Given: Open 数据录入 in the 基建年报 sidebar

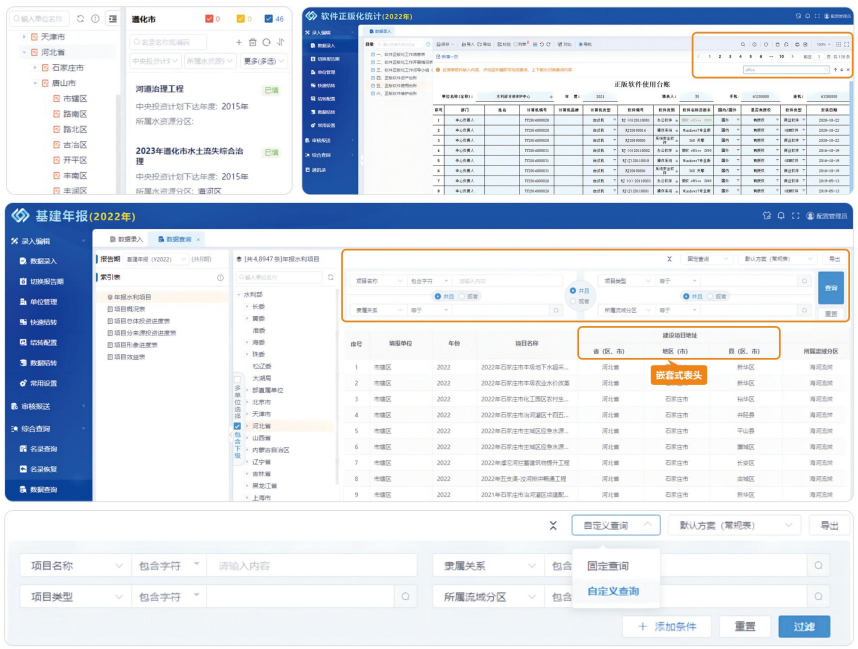Looking at the screenshot, I should coord(44,261).
